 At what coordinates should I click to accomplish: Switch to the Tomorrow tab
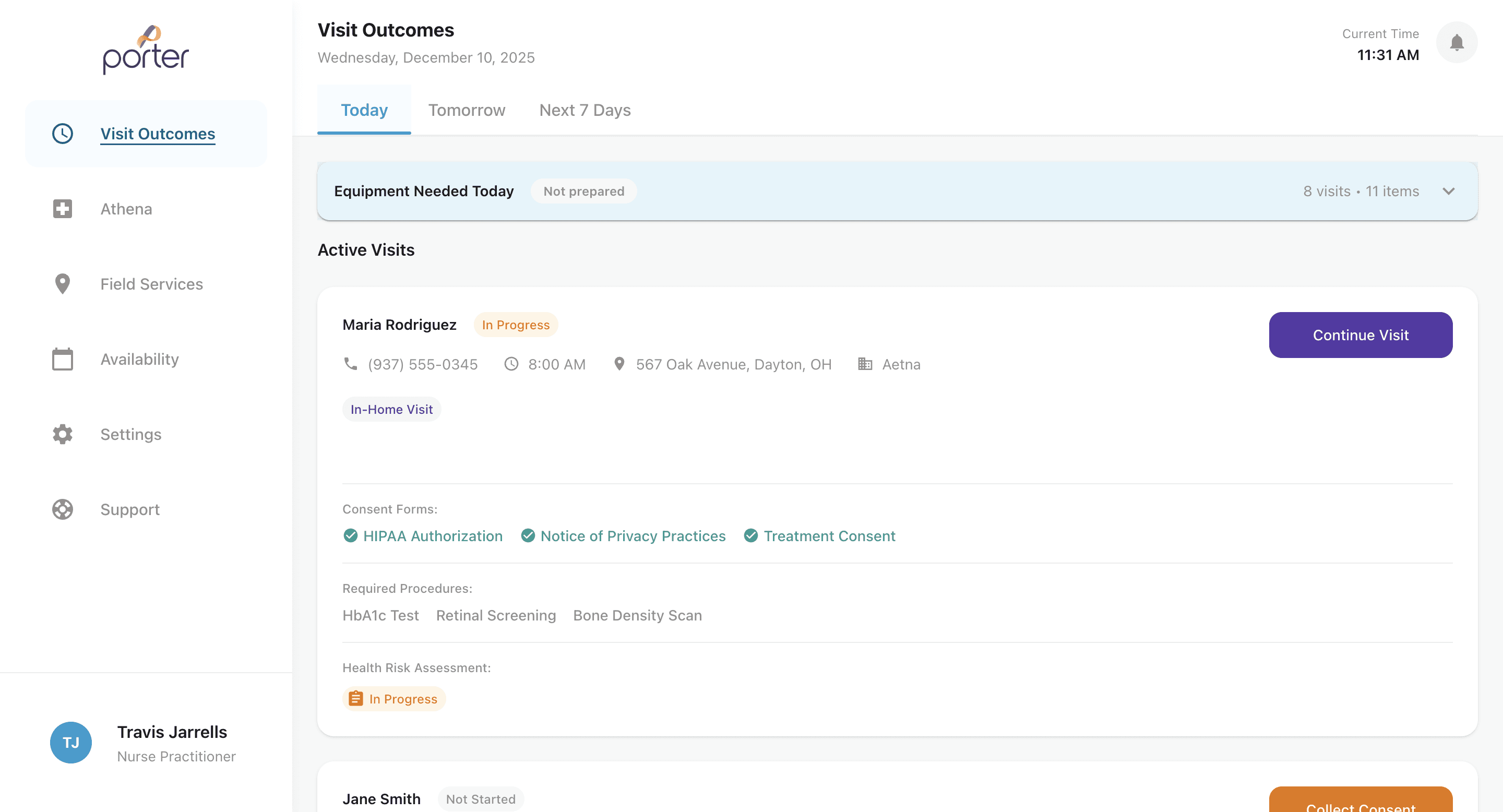click(466, 110)
